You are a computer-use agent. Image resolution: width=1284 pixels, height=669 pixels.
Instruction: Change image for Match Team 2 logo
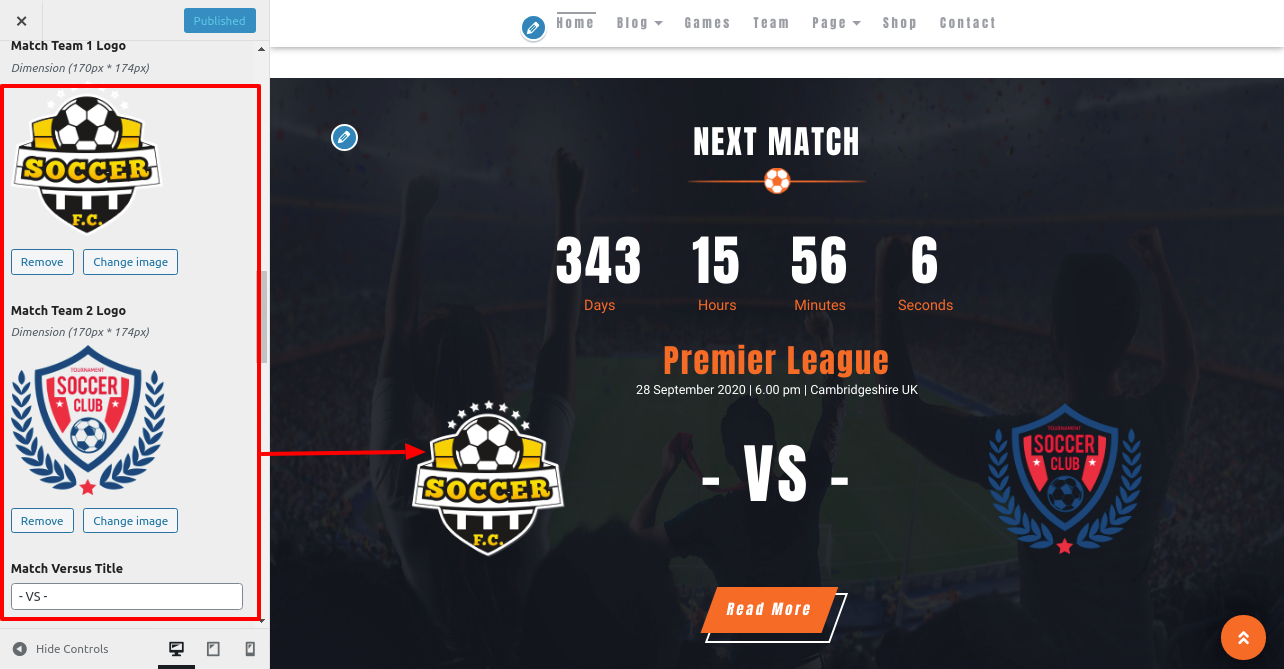point(131,521)
